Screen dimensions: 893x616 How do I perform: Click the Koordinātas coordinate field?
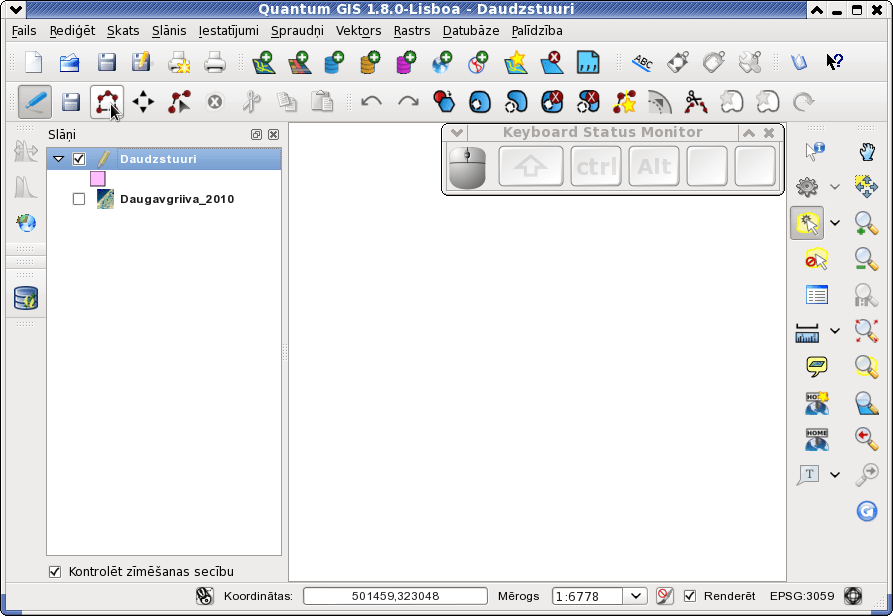395,596
